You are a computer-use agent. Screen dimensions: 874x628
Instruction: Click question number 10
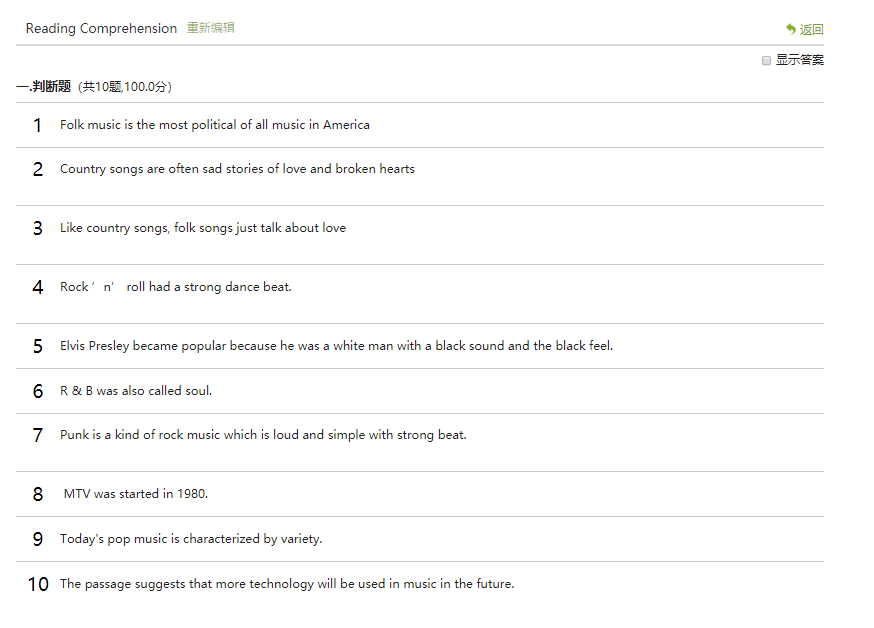tap(38, 584)
